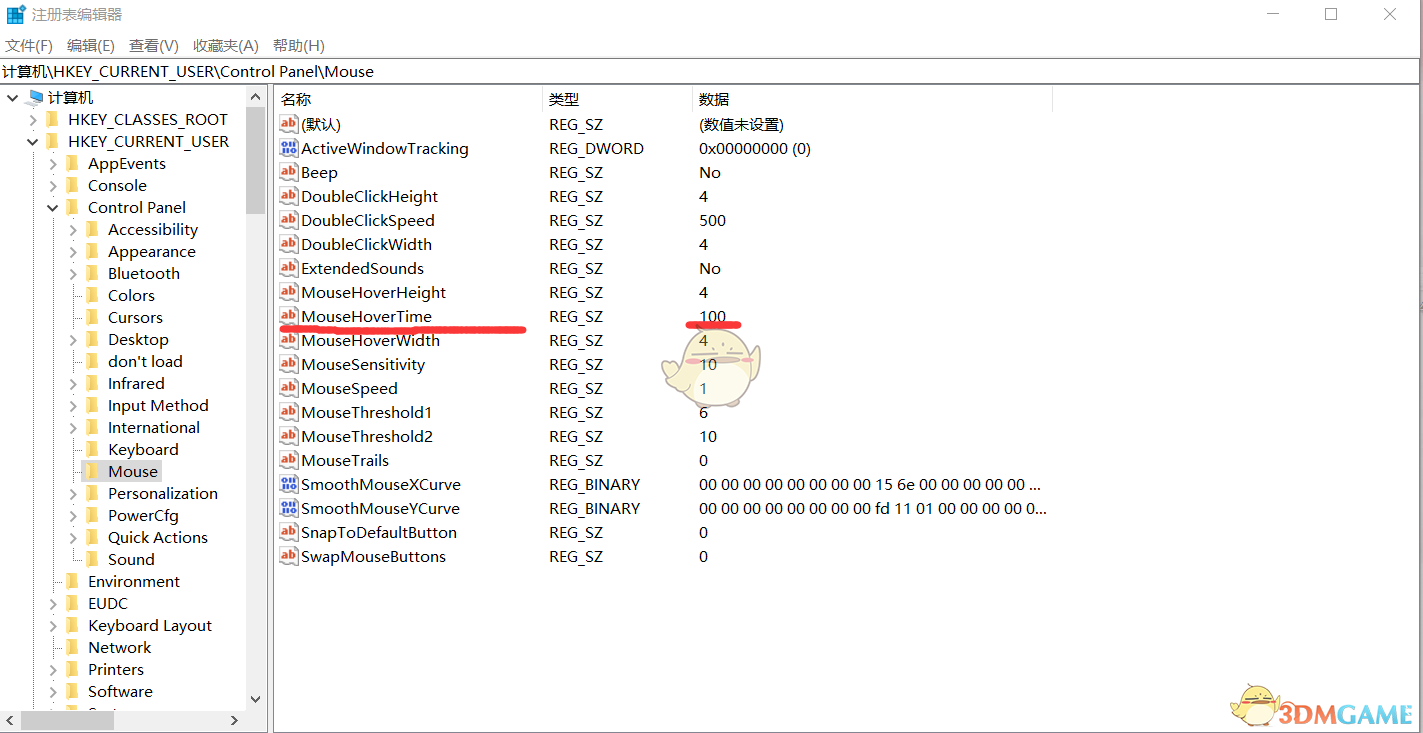Click the SwapMouseButtons value icon
The height and width of the screenshot is (733, 1423).
(289, 556)
